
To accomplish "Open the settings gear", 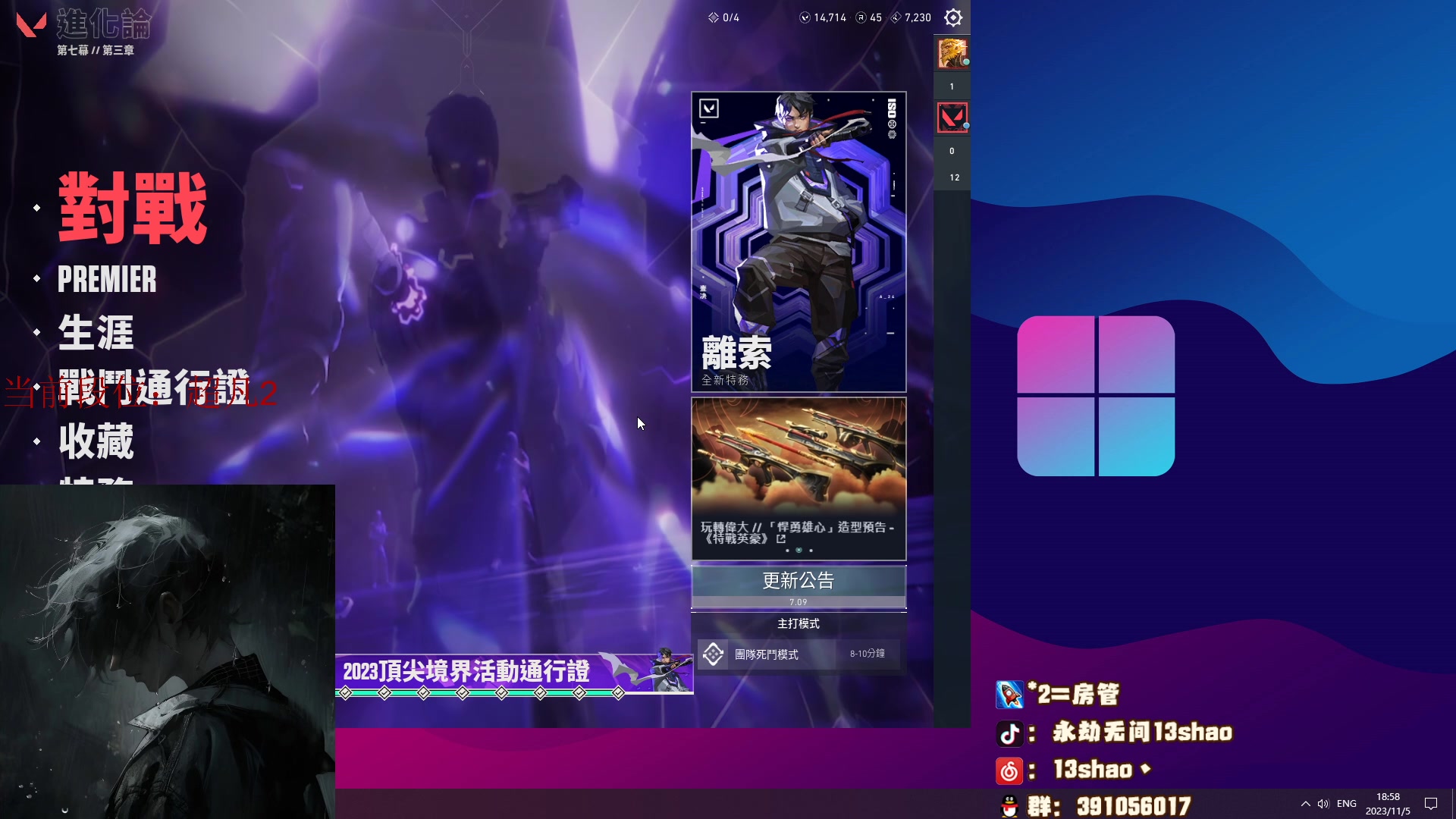I will (x=953, y=17).
